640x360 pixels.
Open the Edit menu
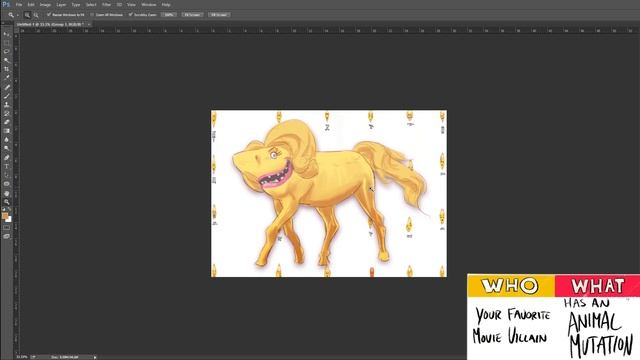pyautogui.click(x=31, y=4)
